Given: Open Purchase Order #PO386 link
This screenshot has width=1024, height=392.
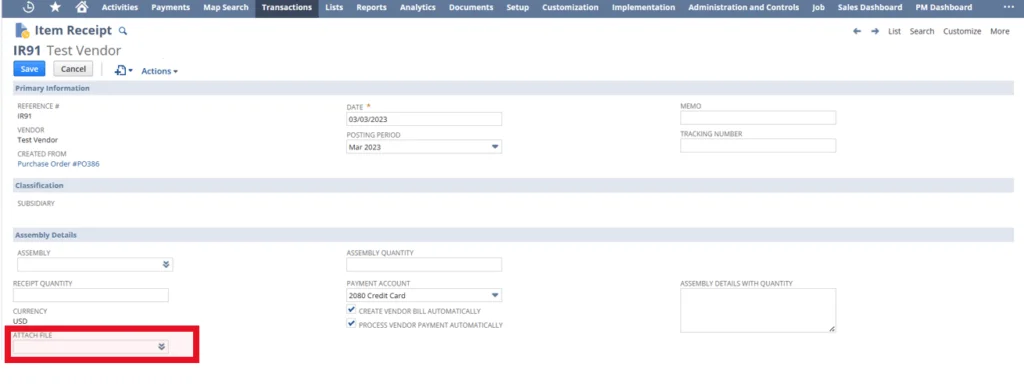Looking at the screenshot, I should (x=58, y=164).
